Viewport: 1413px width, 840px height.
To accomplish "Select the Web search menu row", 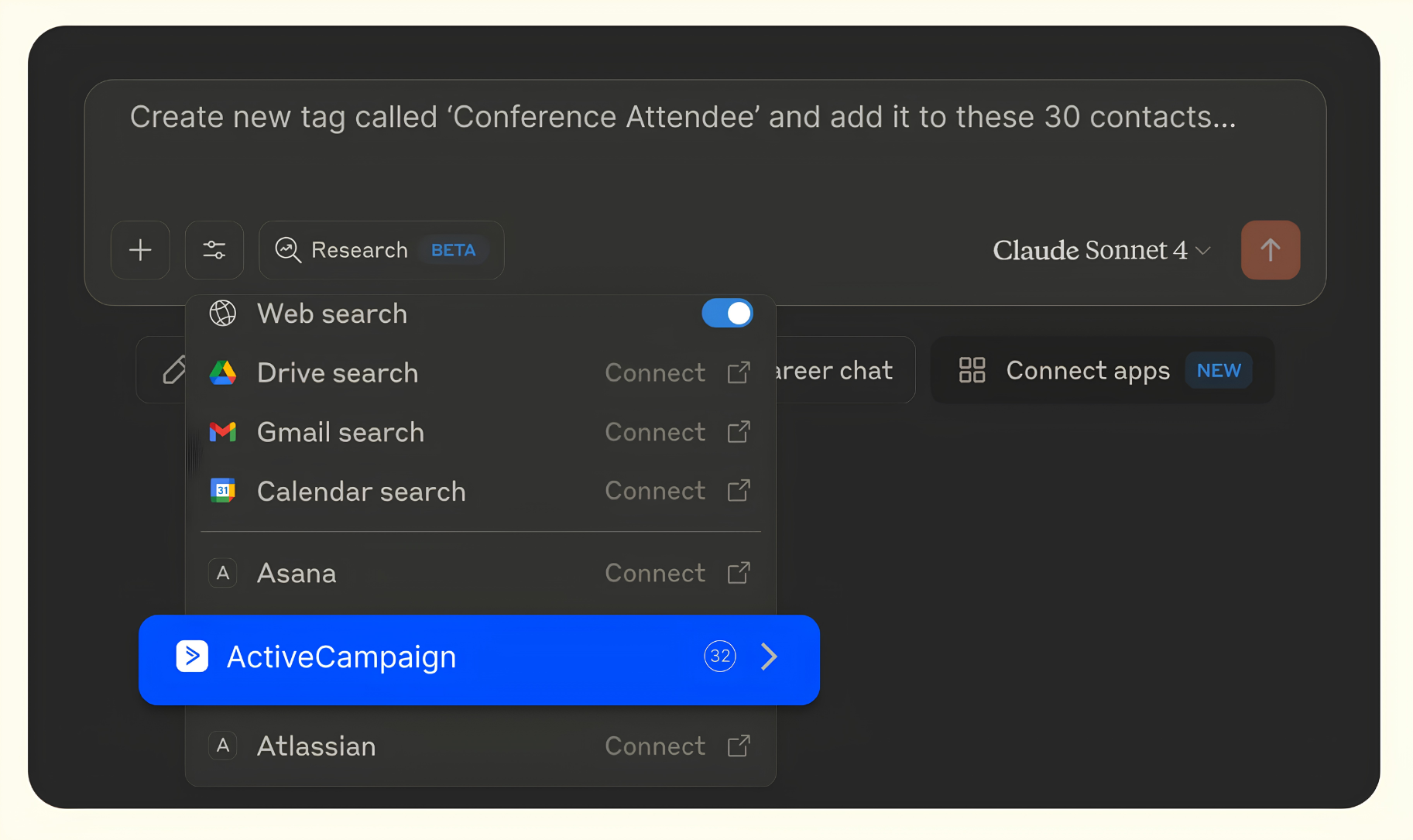I will click(x=480, y=314).
